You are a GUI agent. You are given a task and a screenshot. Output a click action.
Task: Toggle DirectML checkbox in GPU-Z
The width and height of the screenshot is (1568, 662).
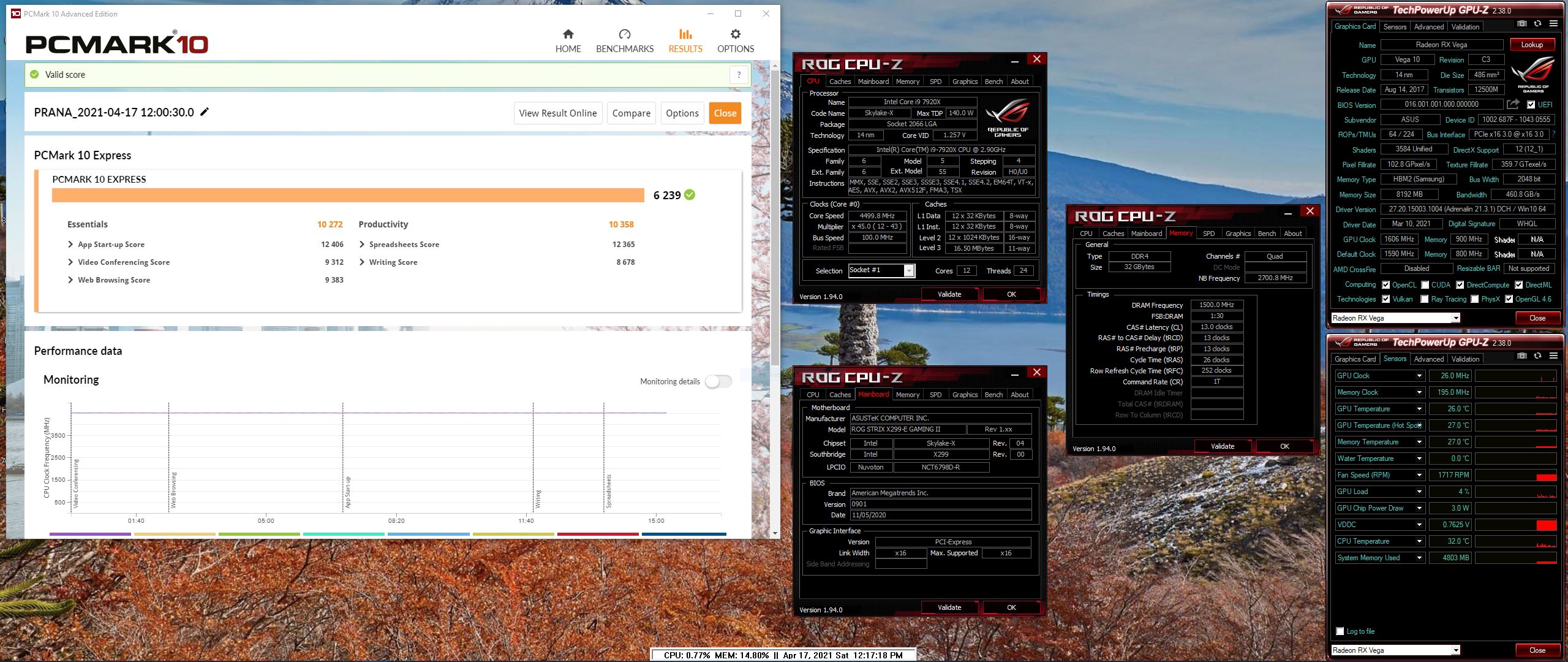(1518, 285)
